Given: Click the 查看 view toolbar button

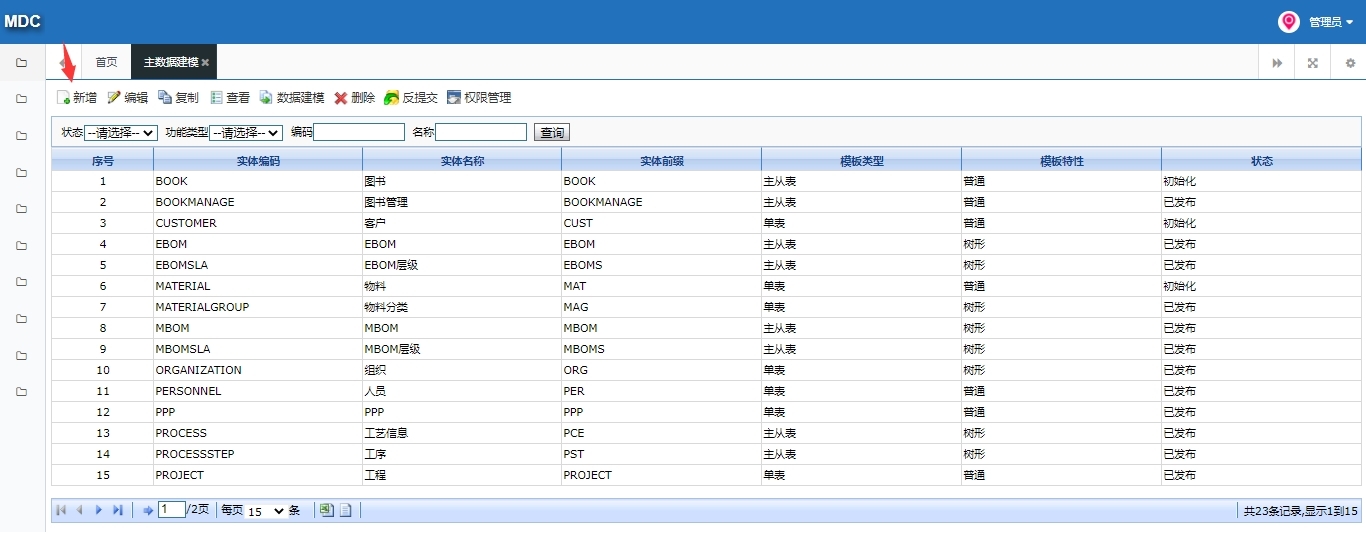Looking at the screenshot, I should pos(230,98).
